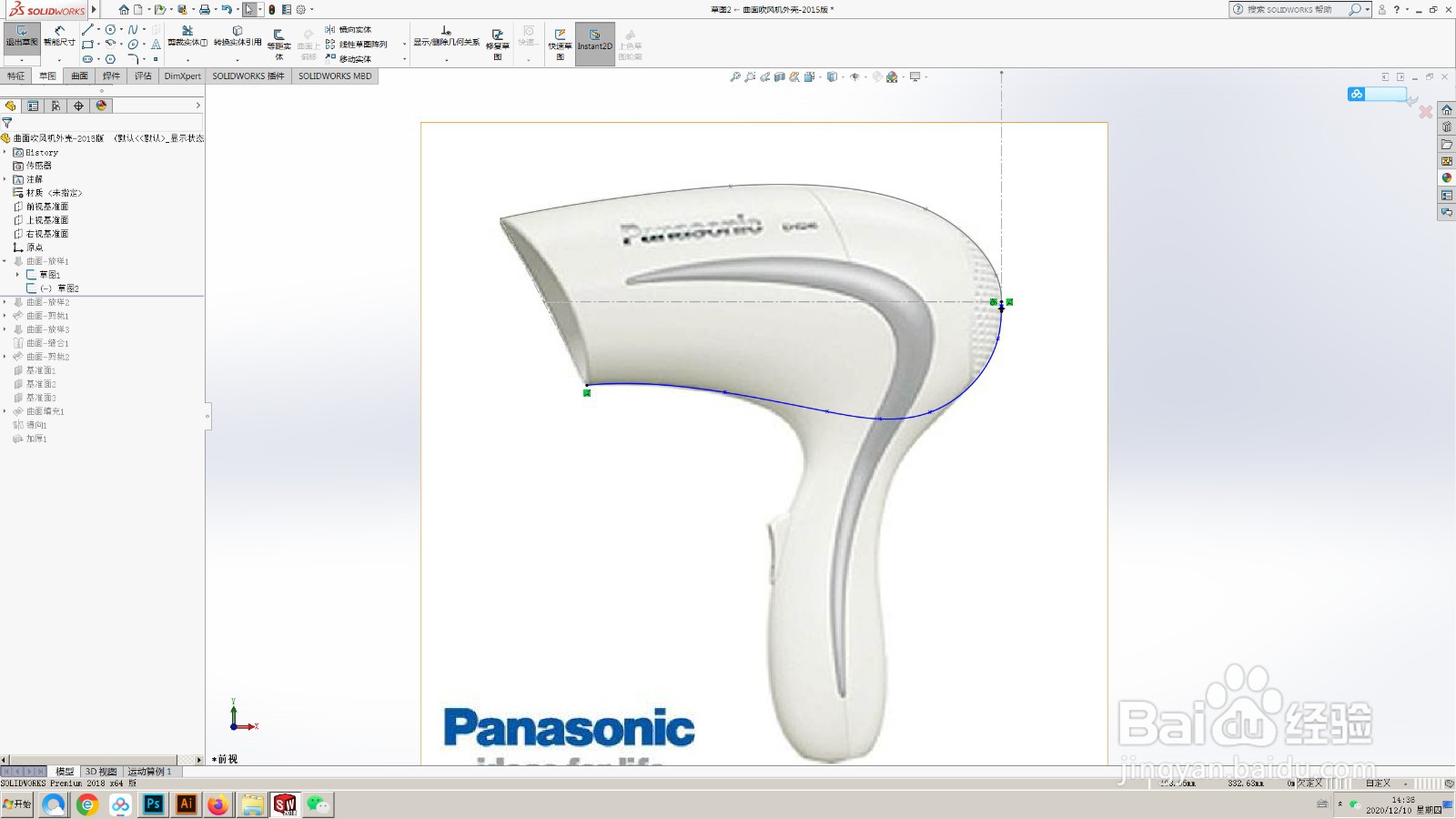Open Photoshop from the taskbar
1456x819 pixels.
coord(154,804)
